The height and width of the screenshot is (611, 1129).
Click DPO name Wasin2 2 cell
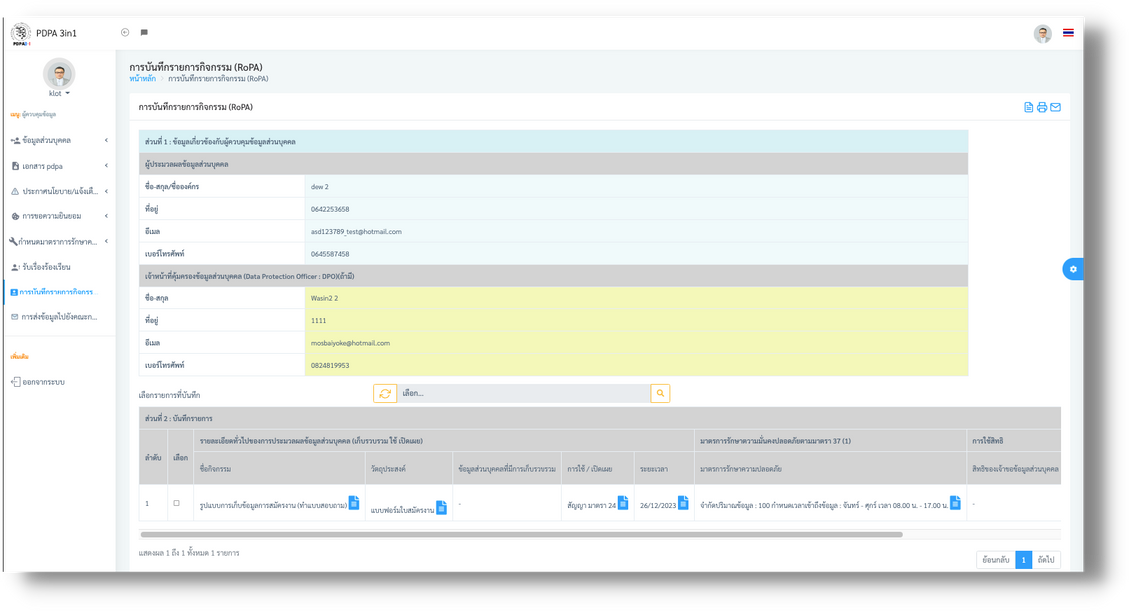tap(636, 298)
